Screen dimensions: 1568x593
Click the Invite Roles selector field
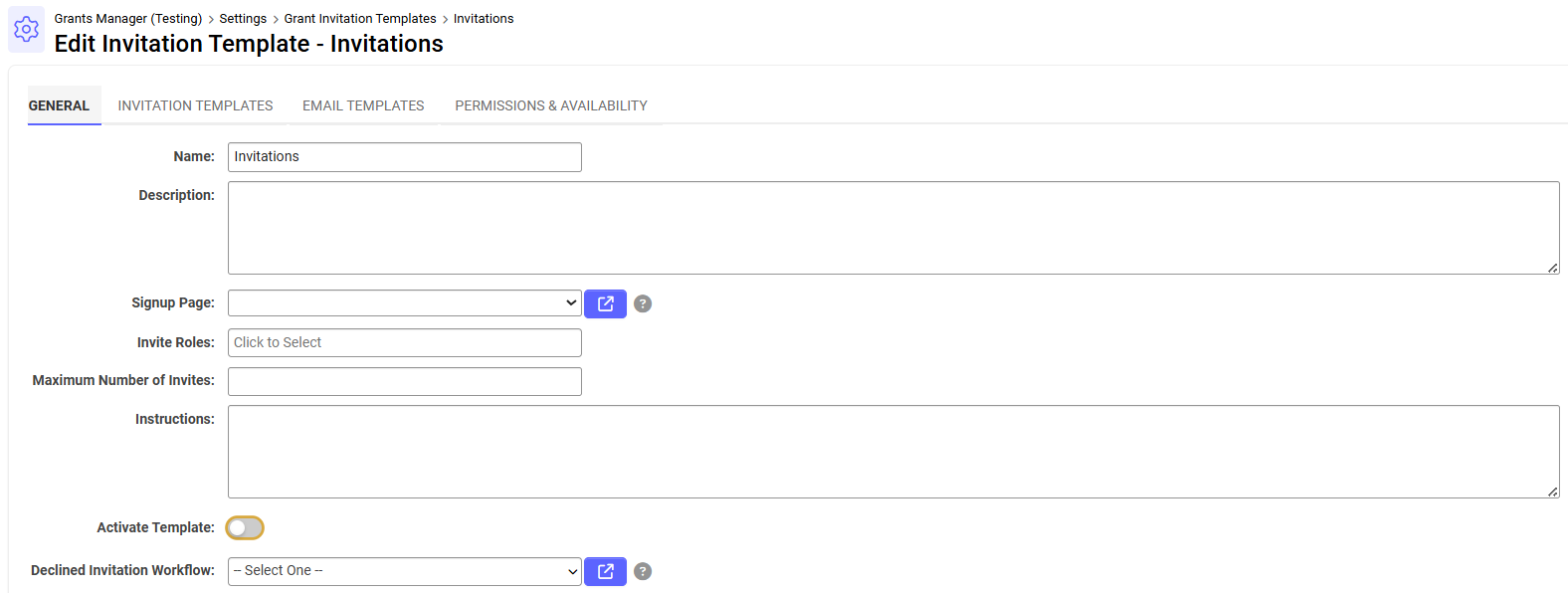pyautogui.click(x=404, y=342)
